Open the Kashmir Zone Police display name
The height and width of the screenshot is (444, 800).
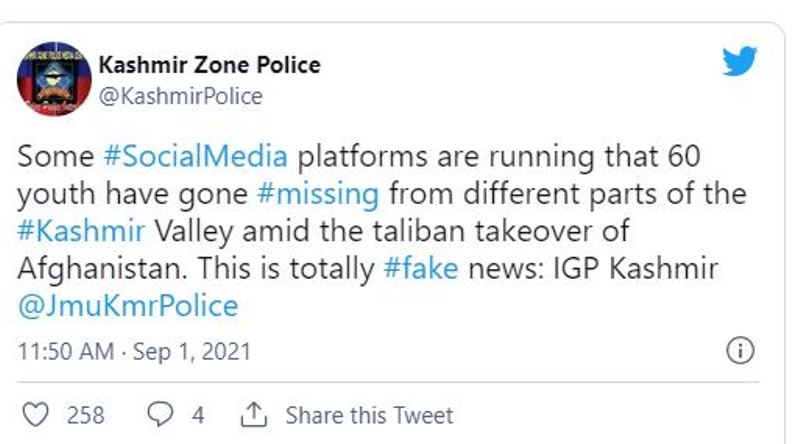(x=209, y=65)
